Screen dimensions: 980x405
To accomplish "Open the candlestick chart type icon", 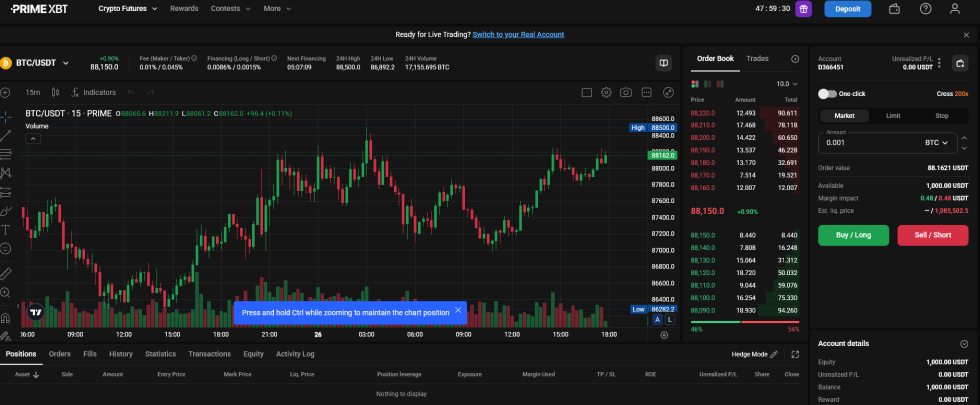I will [x=53, y=92].
